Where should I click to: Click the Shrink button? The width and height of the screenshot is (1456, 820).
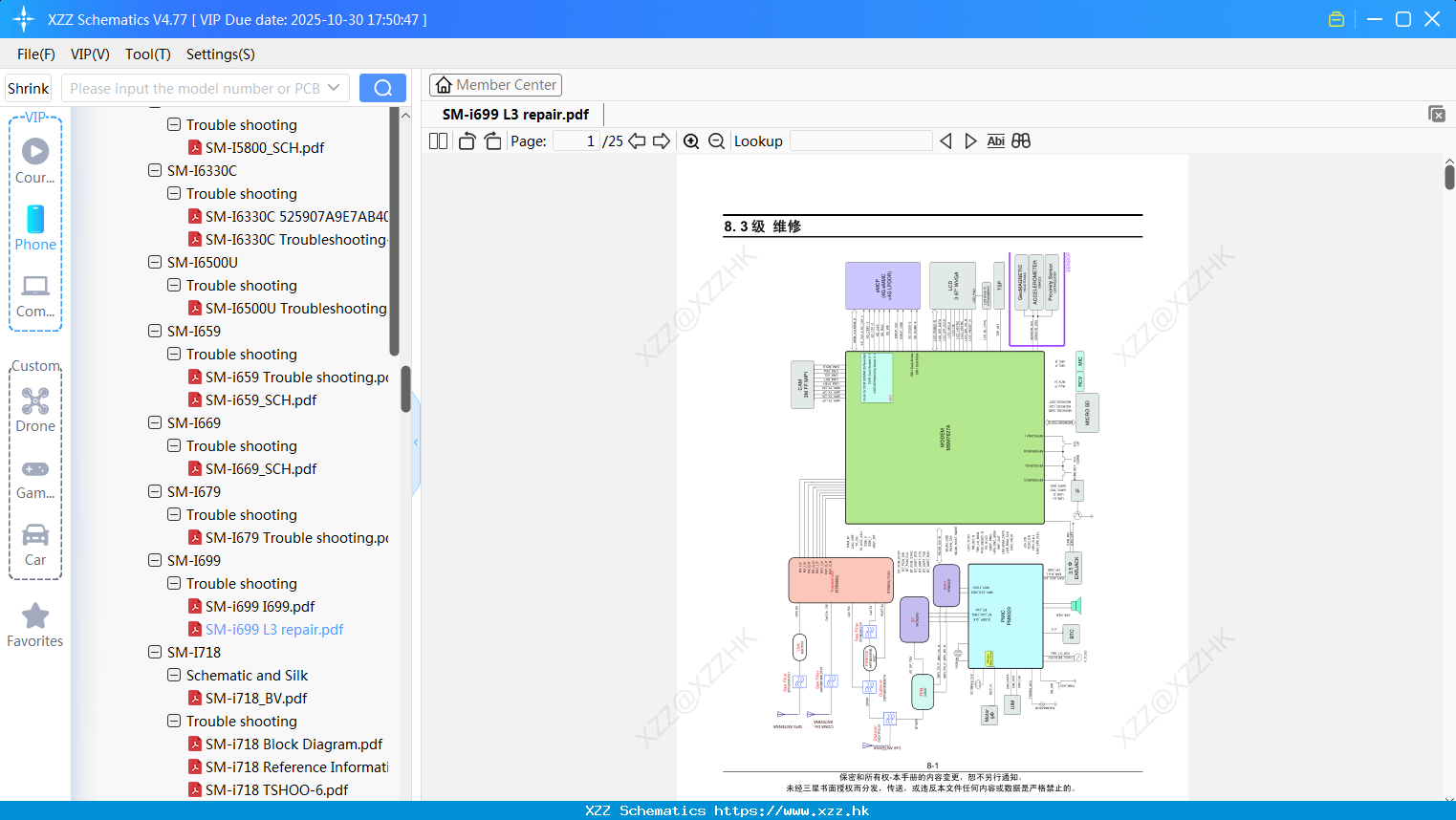click(x=29, y=88)
